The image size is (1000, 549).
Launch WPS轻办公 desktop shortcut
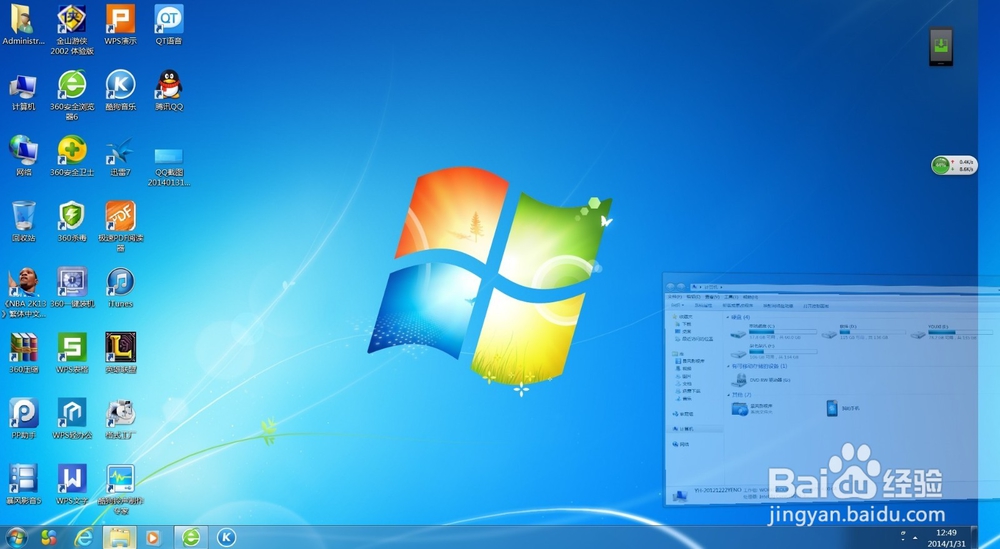(x=72, y=418)
